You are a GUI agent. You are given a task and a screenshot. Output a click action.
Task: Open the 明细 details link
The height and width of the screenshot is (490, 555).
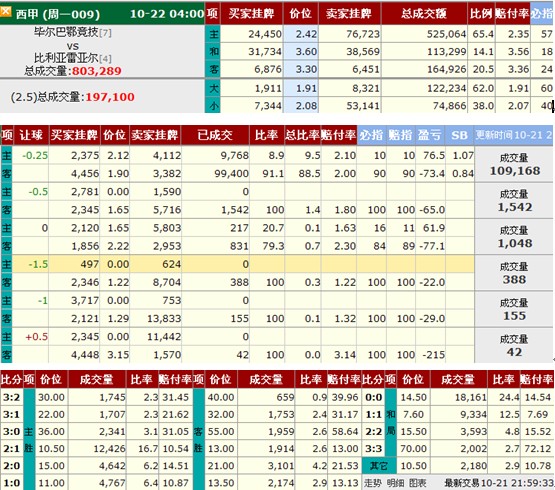[x=395, y=483]
